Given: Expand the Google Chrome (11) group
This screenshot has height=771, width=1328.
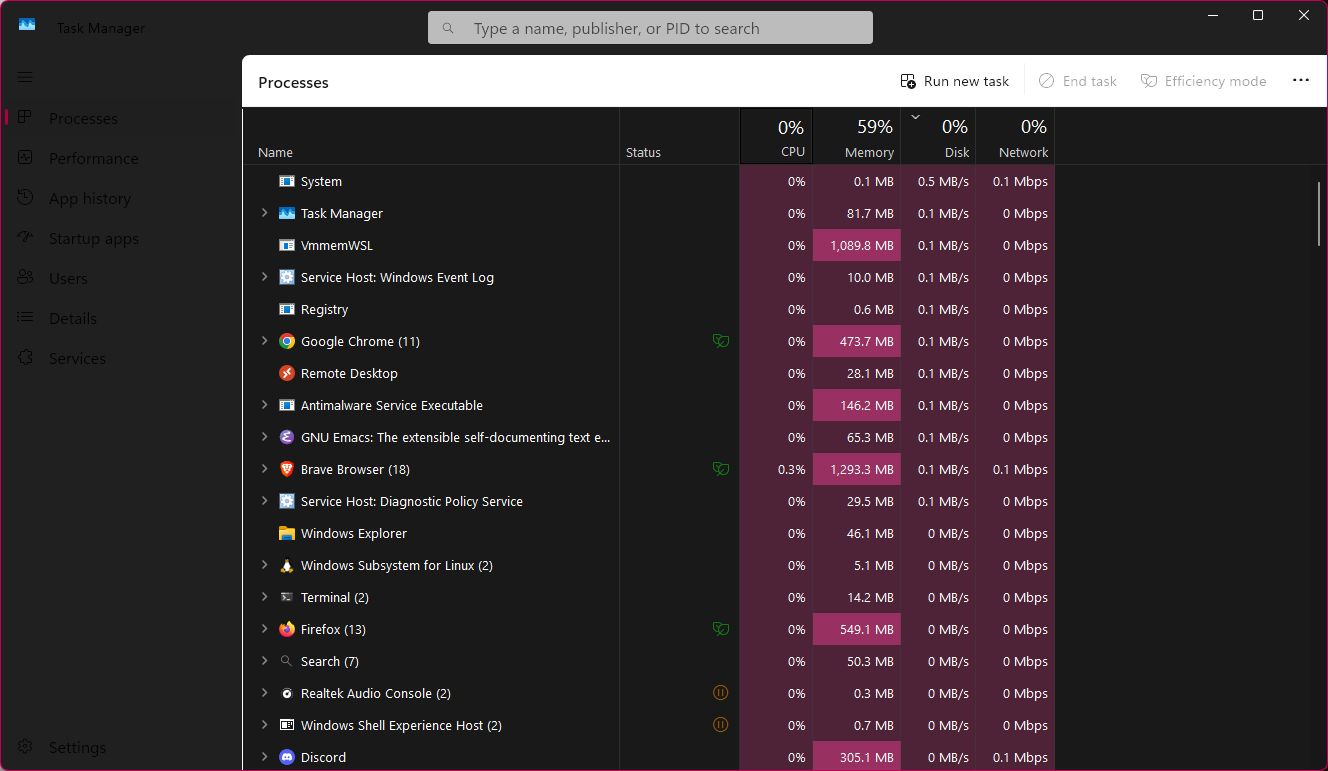Looking at the screenshot, I should [264, 341].
